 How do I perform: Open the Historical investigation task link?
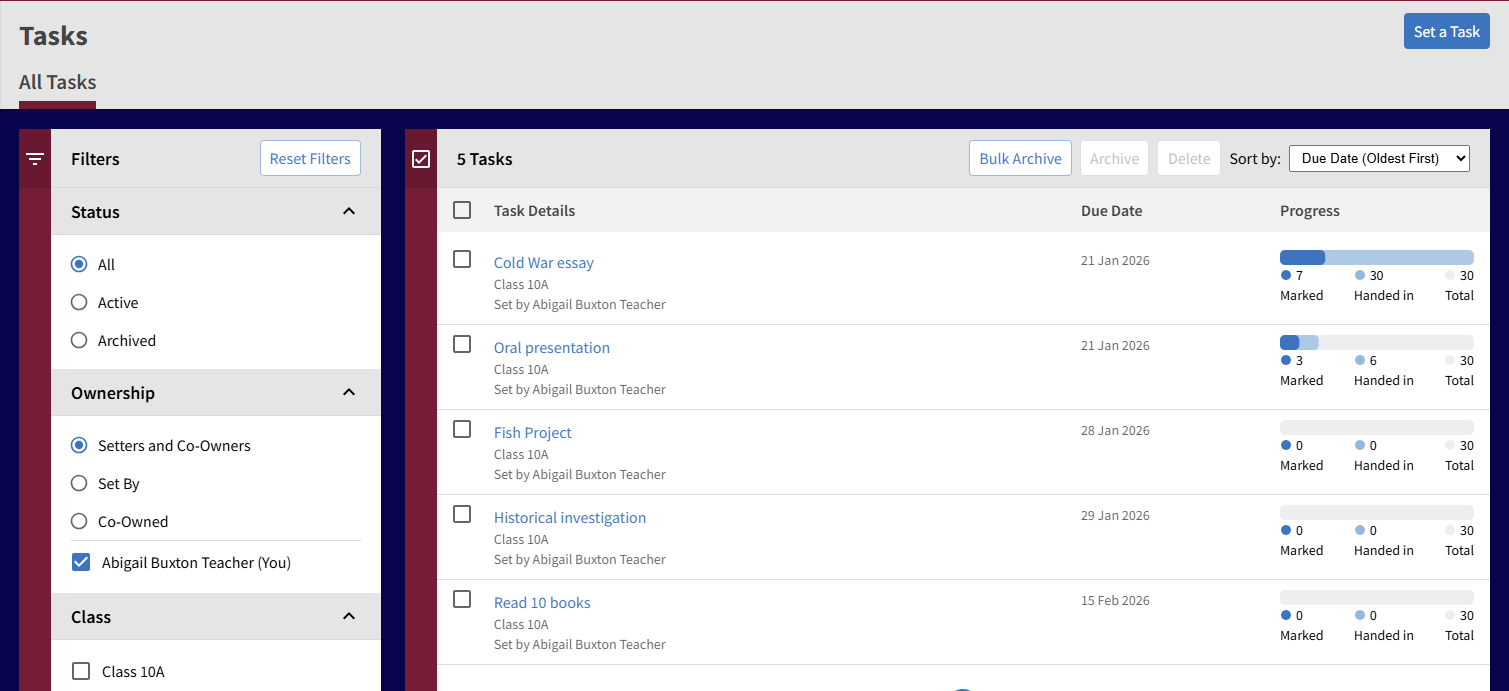click(570, 518)
